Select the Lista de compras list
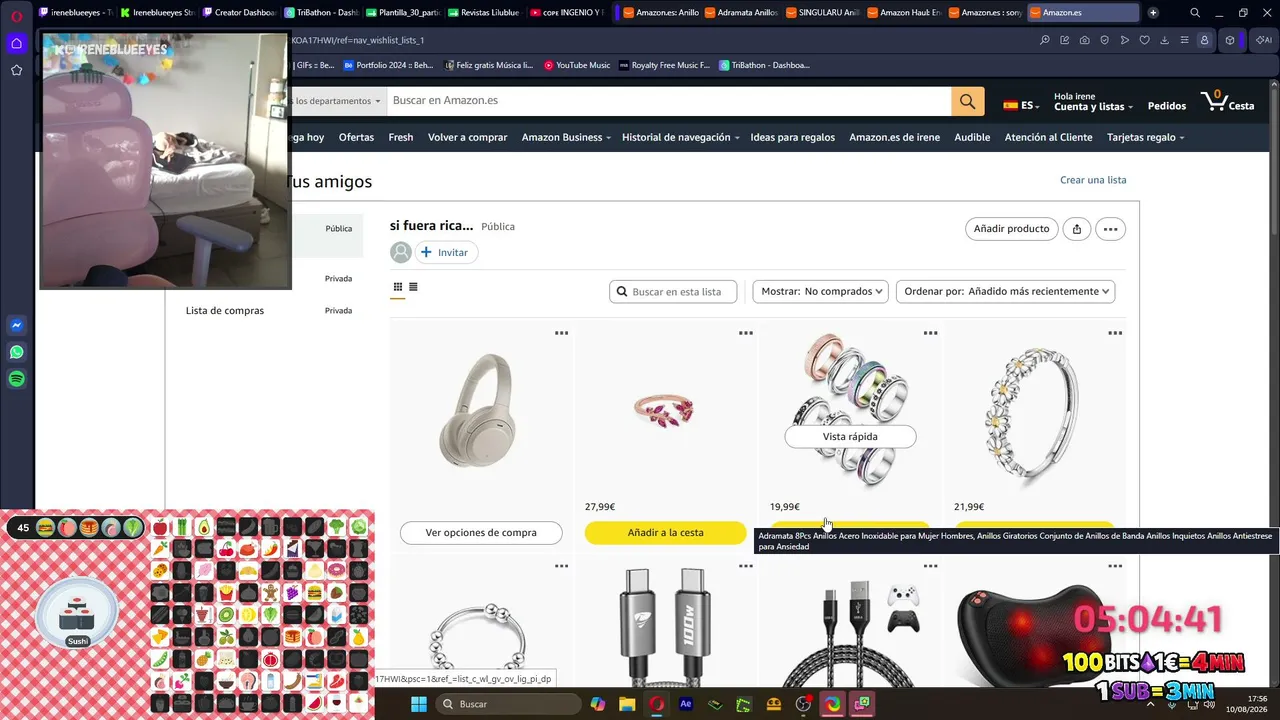This screenshot has height=720, width=1280. pyautogui.click(x=224, y=311)
